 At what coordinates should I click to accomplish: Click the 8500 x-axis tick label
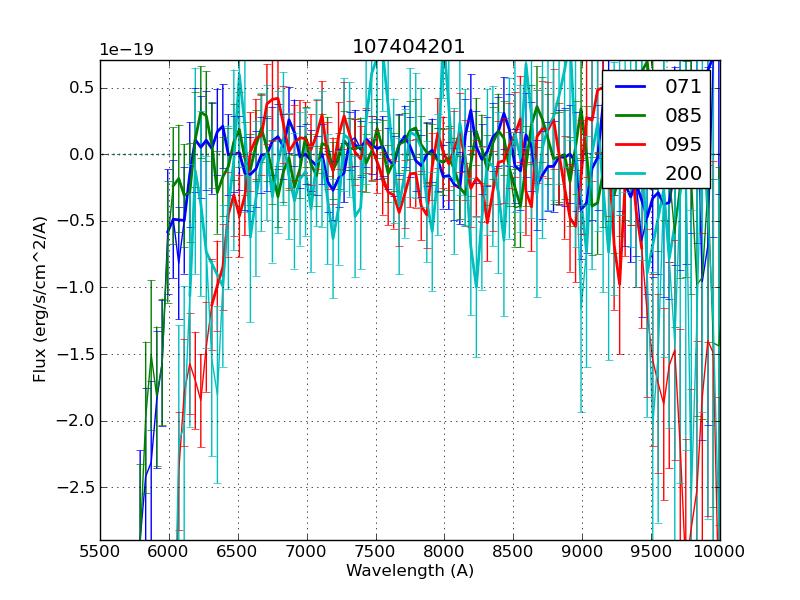coord(513,551)
